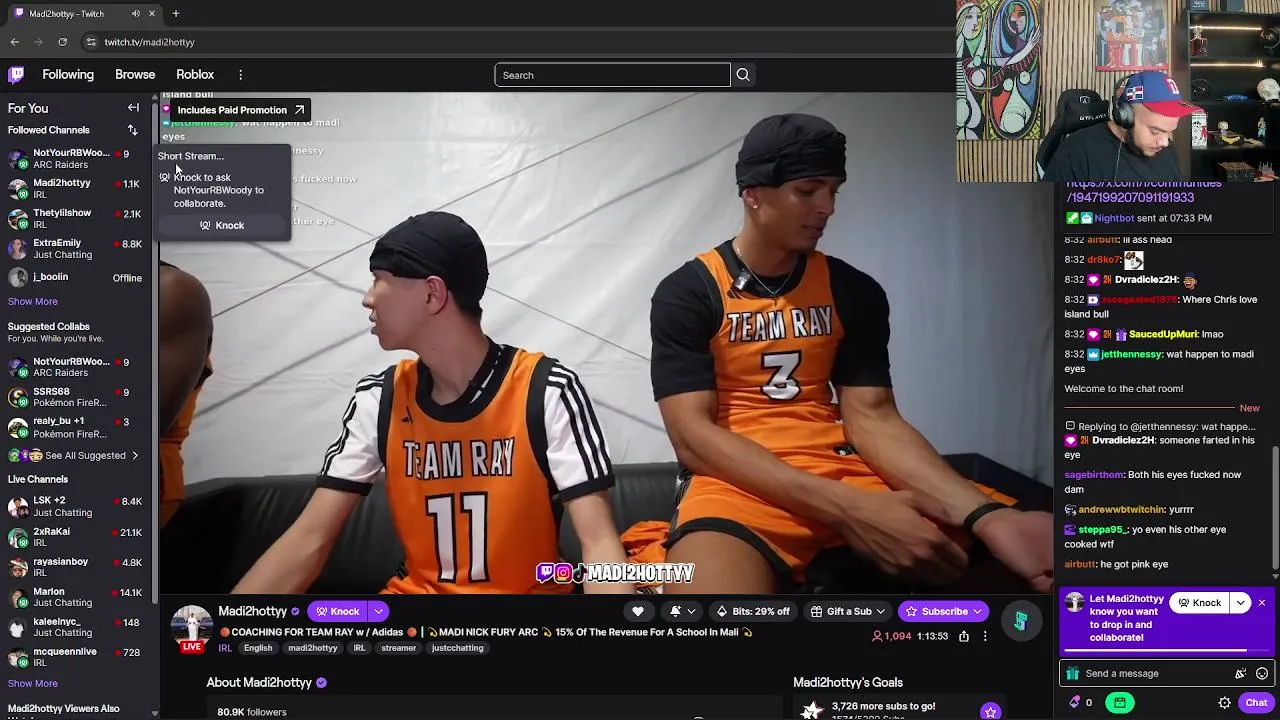
Task: Expand the chevron beside the chat banner's Knock button
Action: tap(1240, 603)
